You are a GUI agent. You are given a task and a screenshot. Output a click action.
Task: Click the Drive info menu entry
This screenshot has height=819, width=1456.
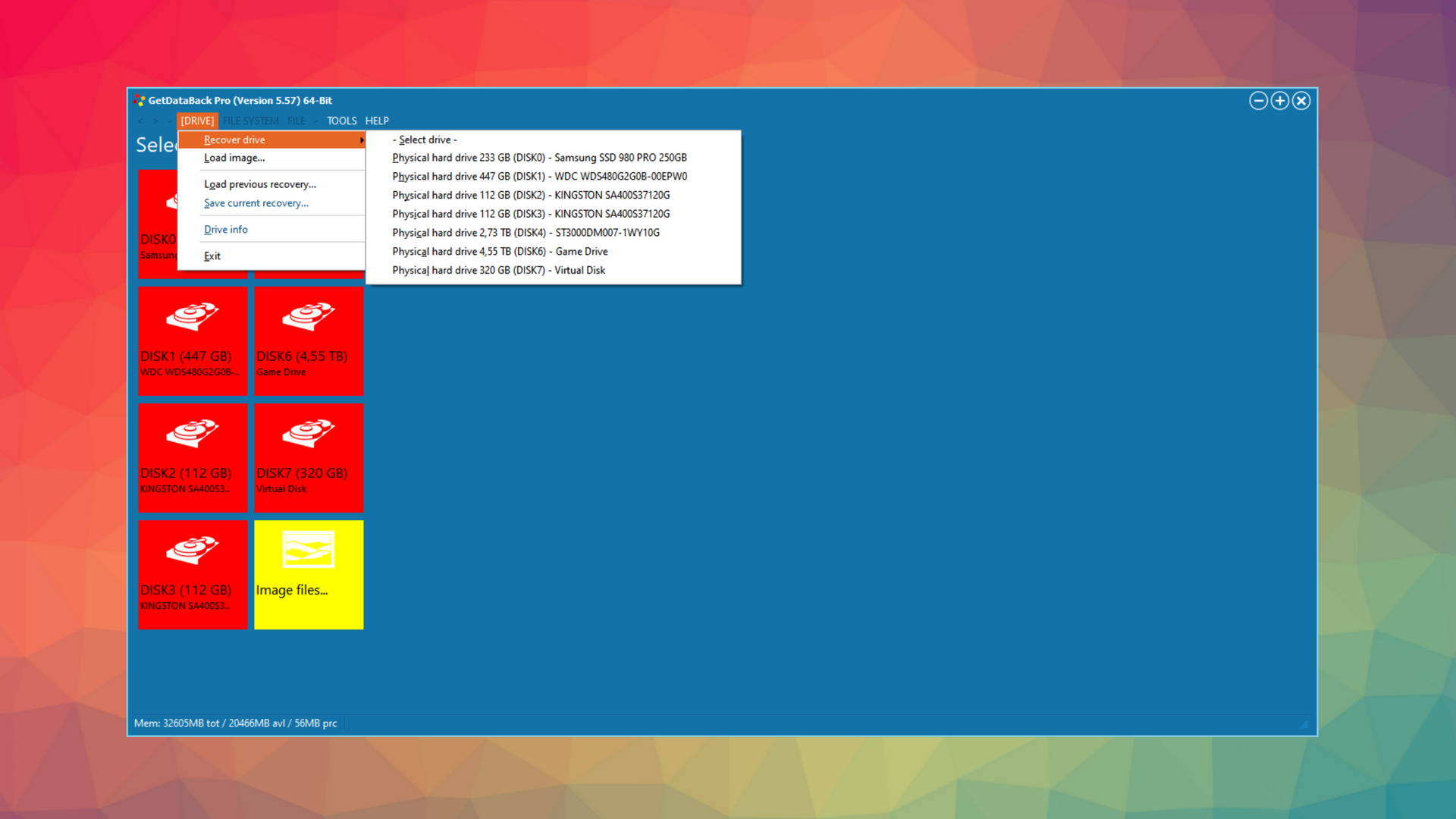226,229
